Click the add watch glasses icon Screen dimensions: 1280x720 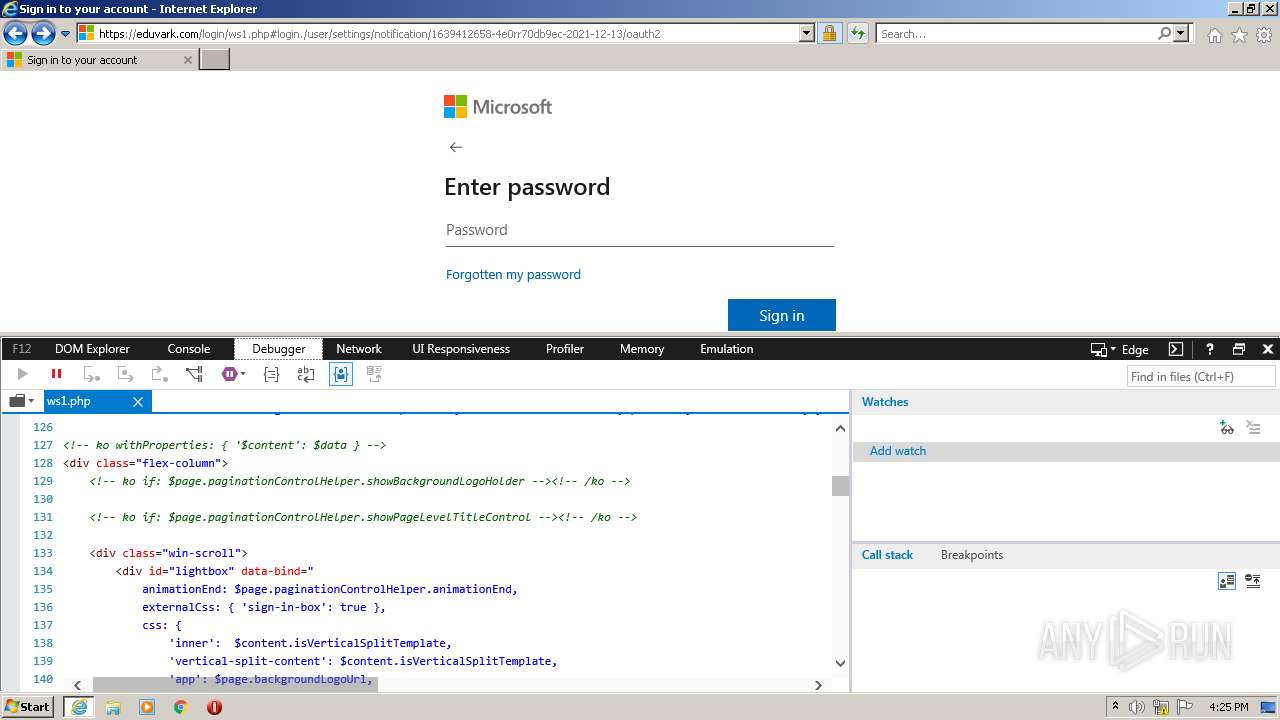[x=1227, y=428]
